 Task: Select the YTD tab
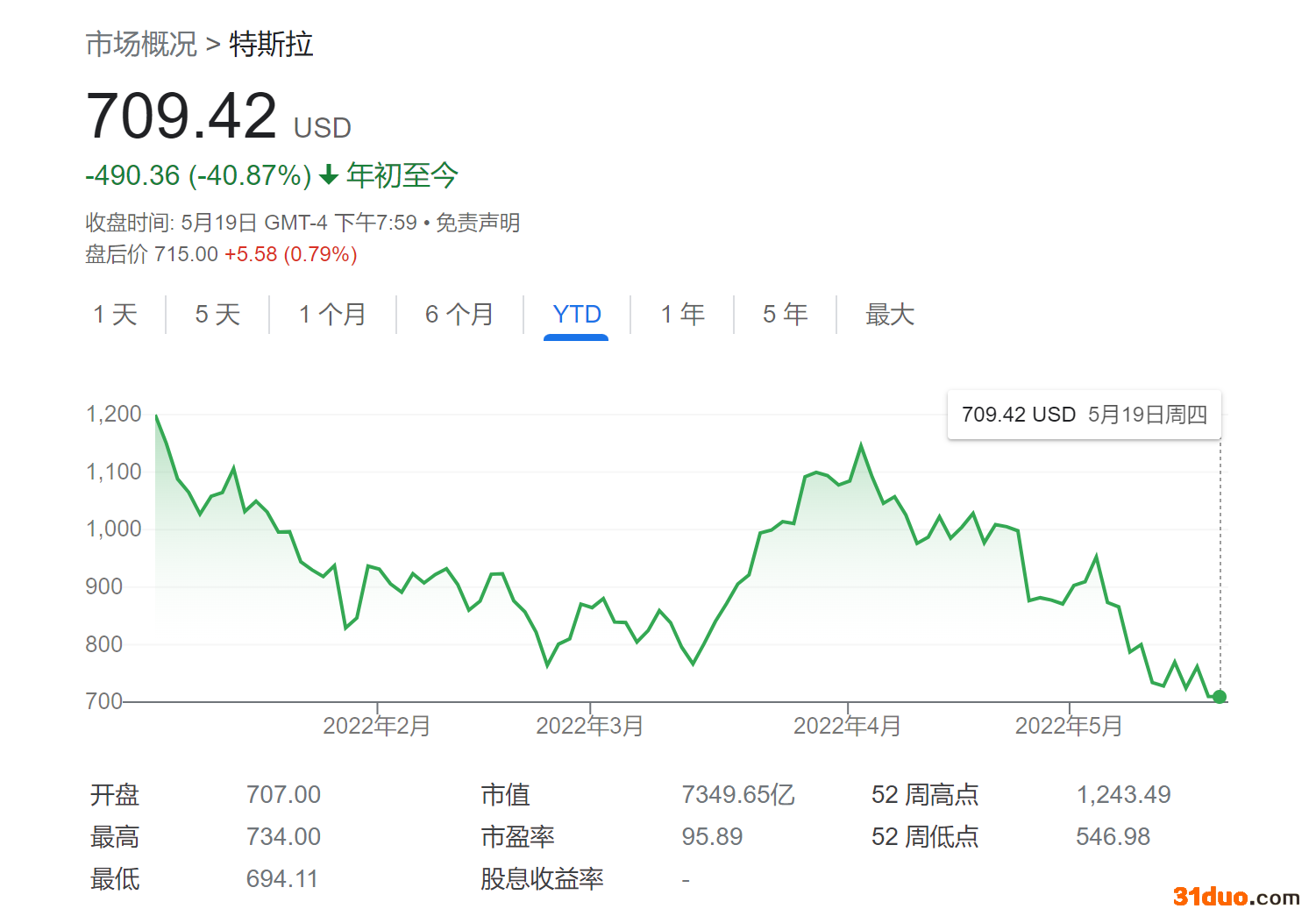577,315
